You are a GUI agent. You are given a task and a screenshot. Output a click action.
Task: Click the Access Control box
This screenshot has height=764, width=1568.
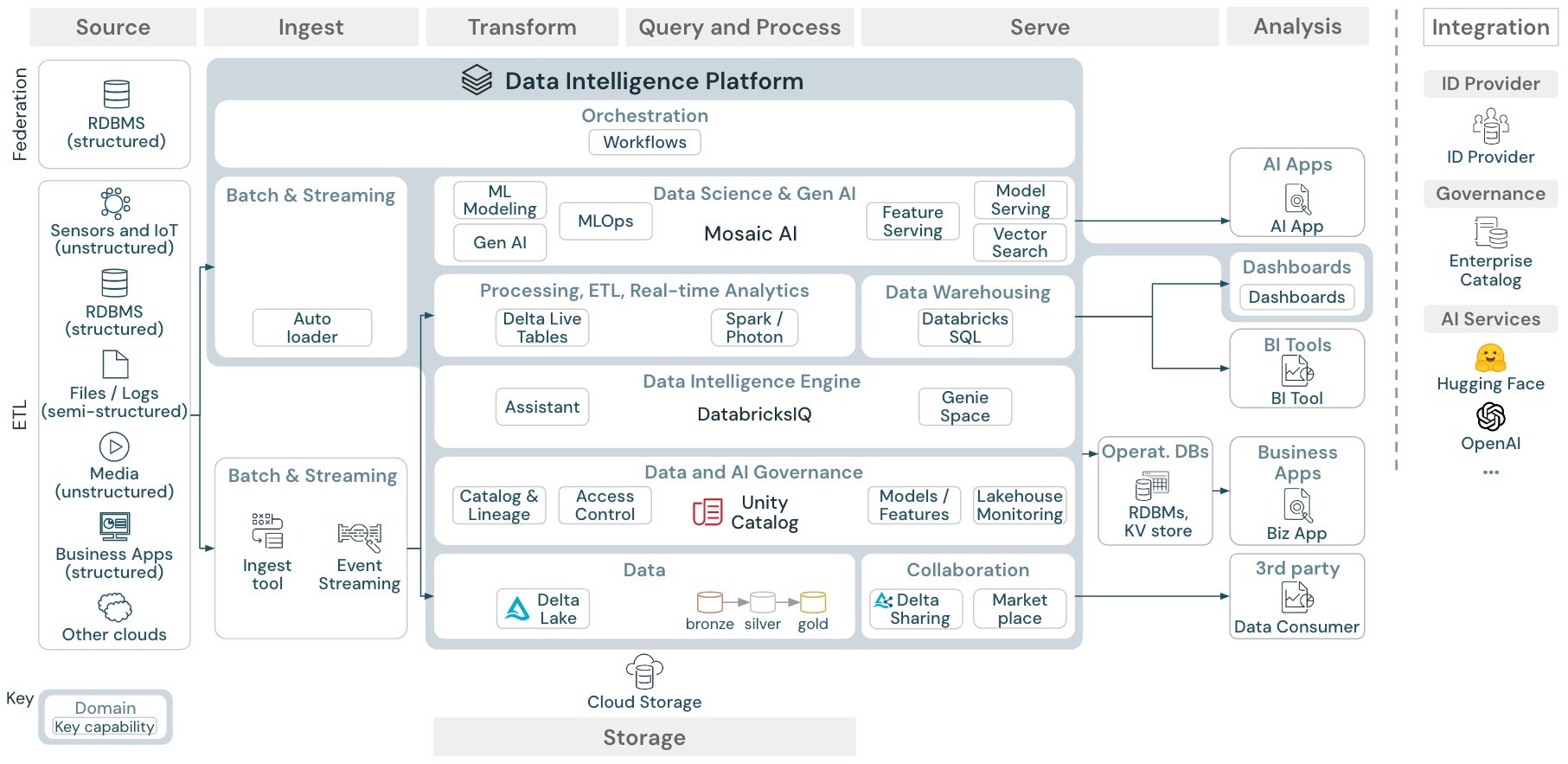(605, 505)
